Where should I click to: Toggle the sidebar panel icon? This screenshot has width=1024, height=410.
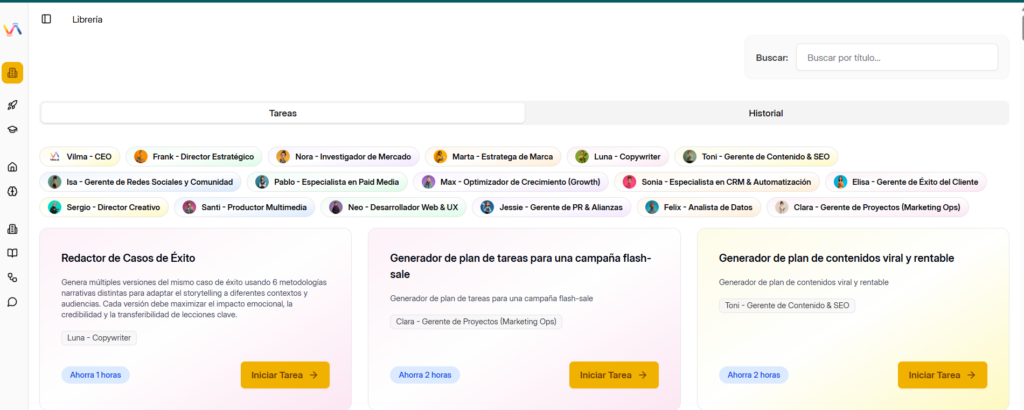47,19
